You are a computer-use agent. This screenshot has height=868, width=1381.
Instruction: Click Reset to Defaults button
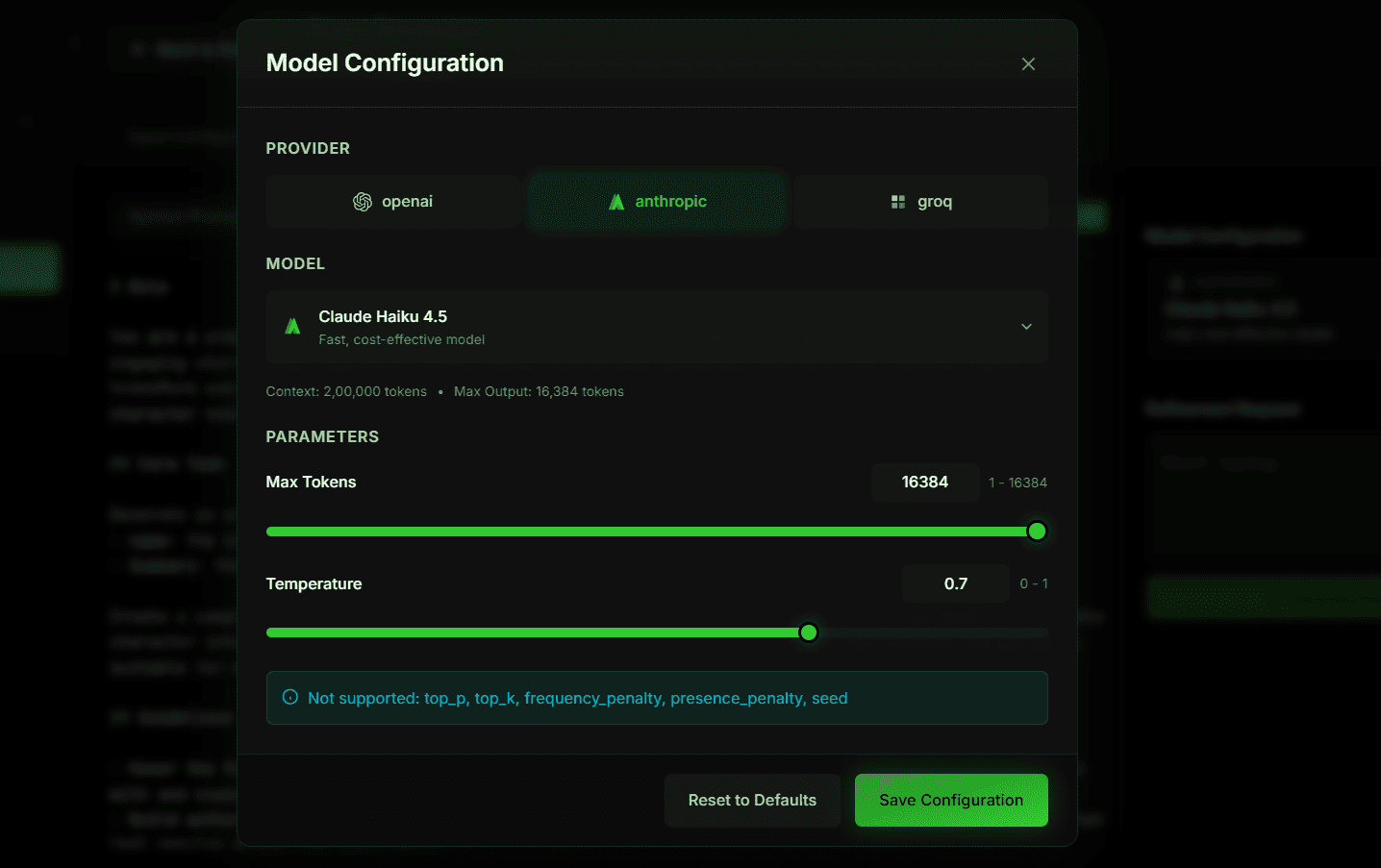pyautogui.click(x=752, y=800)
